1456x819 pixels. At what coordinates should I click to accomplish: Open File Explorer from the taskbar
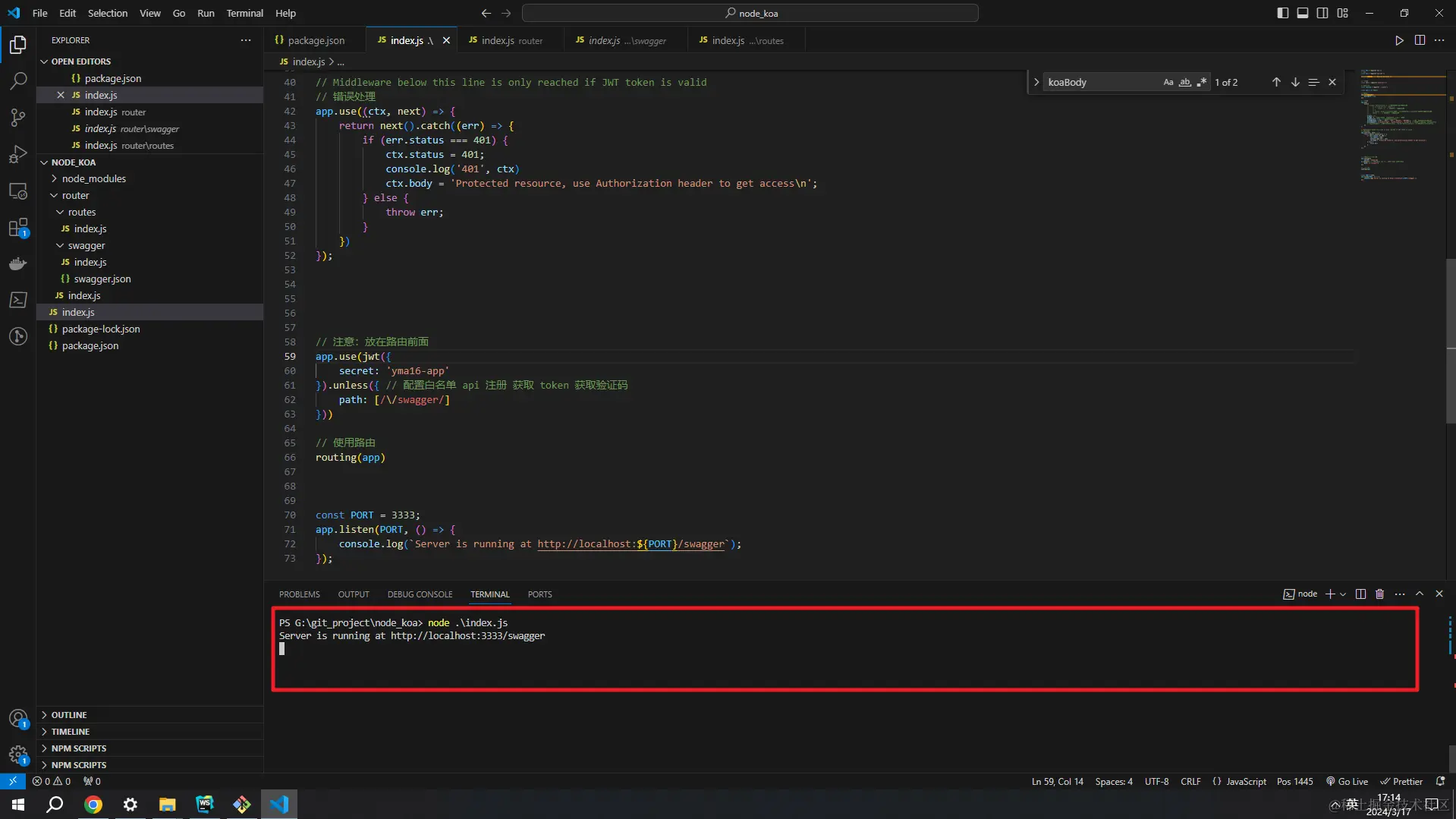click(168, 805)
